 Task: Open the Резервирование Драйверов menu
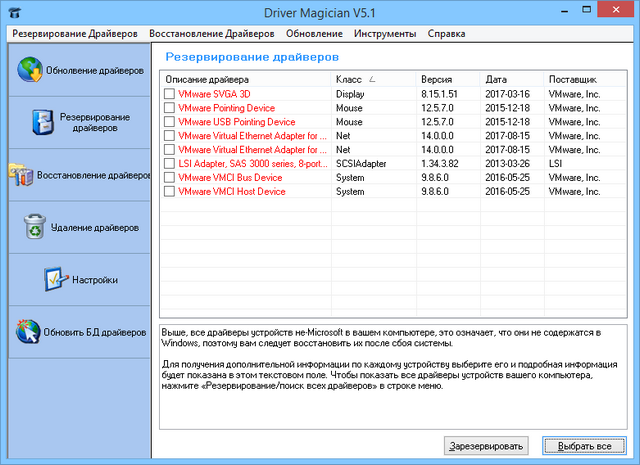[74, 33]
